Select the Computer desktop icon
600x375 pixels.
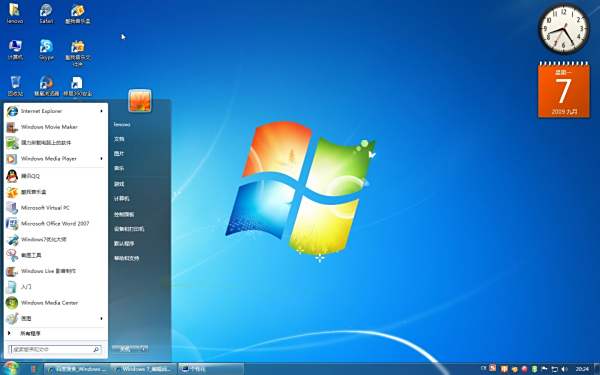click(15, 50)
